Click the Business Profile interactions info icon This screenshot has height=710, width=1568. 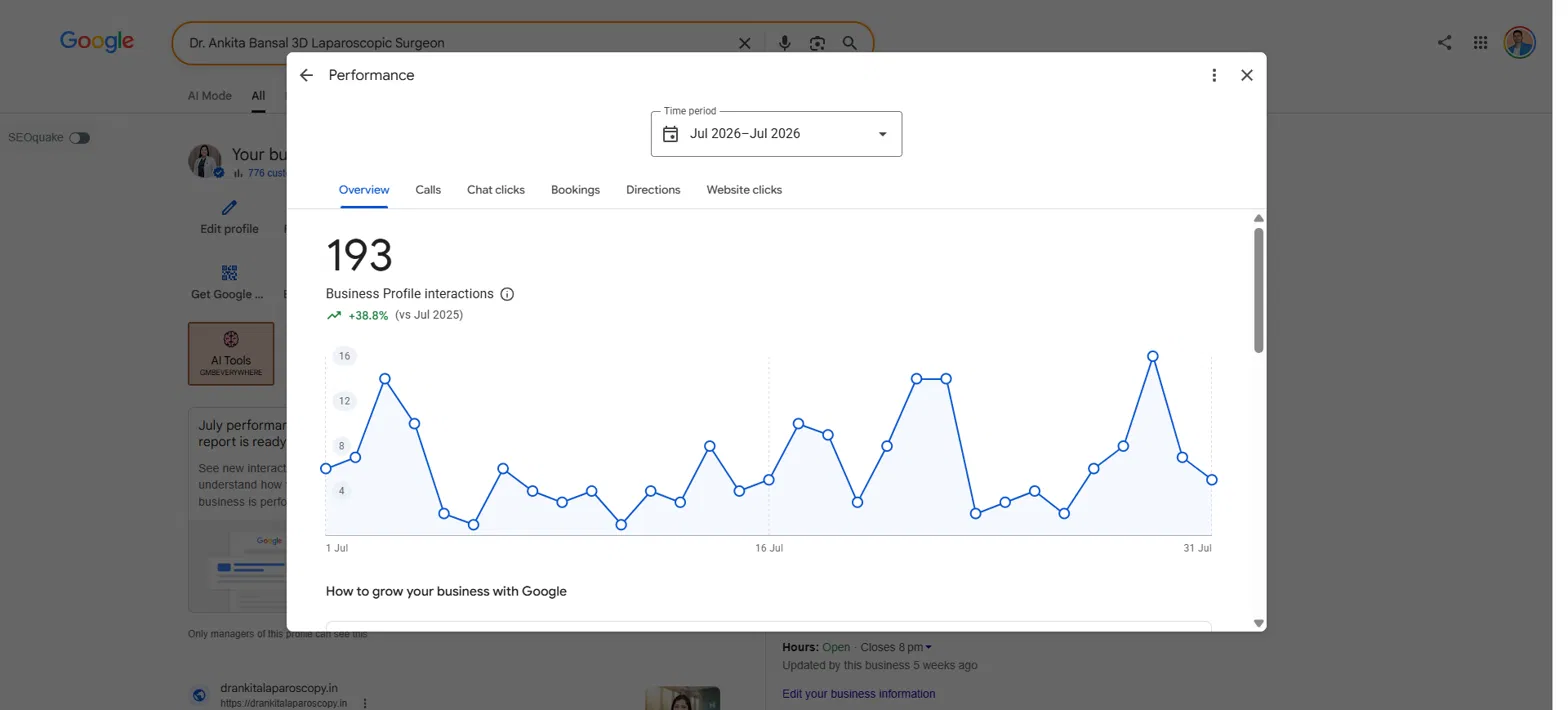tap(507, 294)
